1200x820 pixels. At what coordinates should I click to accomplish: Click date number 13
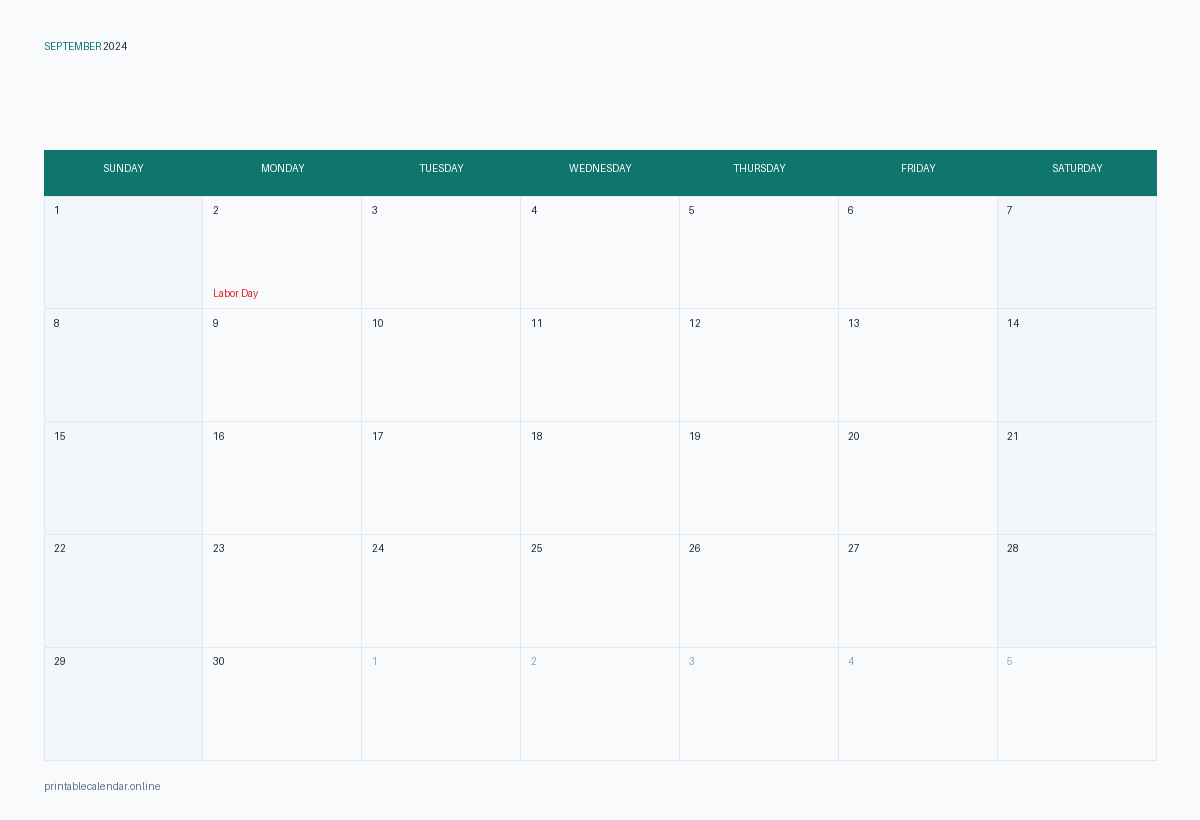pyautogui.click(x=854, y=323)
